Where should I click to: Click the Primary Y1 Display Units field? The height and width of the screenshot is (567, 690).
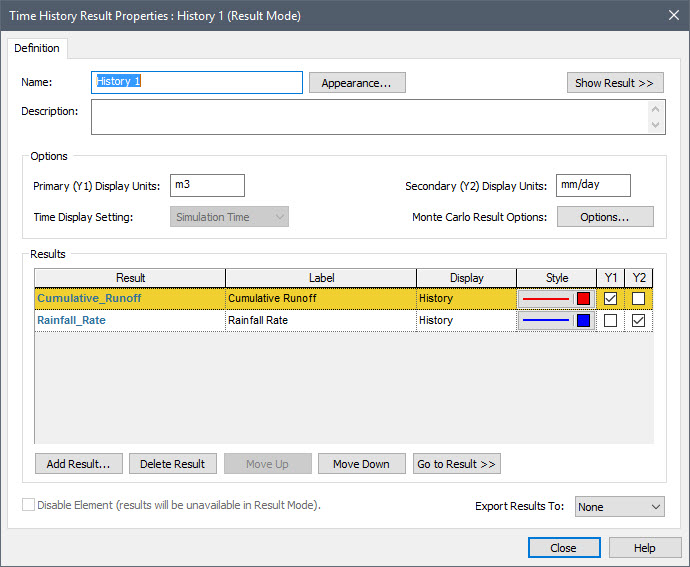[x=207, y=186]
